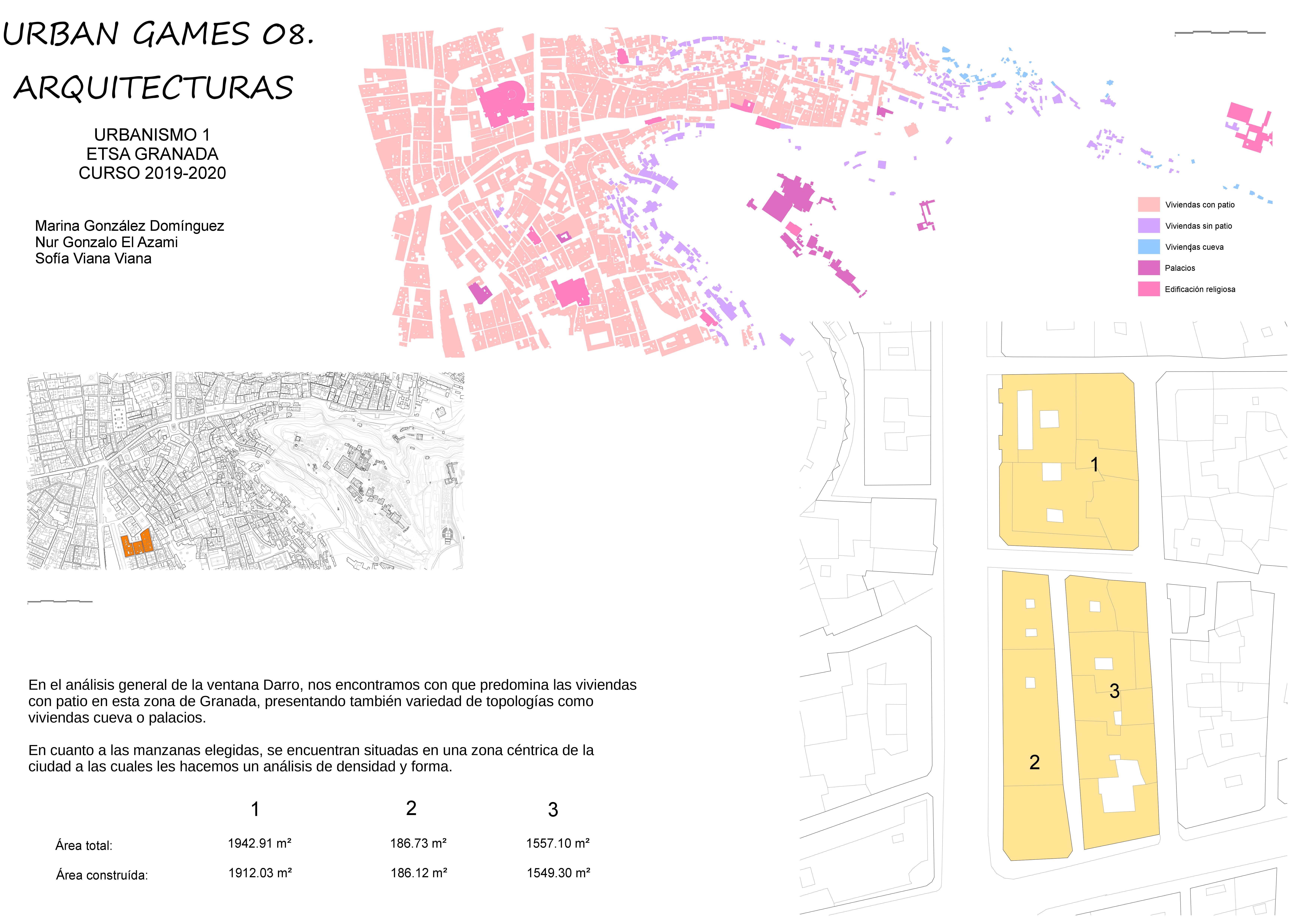Select the 'Viviendas con patio' legend label
The width and height of the screenshot is (1307, 924).
(x=1200, y=205)
